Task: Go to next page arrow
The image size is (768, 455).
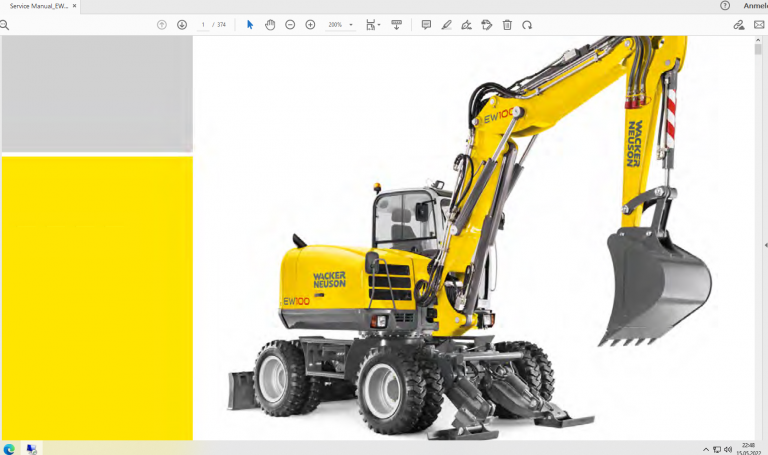Action: pyautogui.click(x=182, y=24)
